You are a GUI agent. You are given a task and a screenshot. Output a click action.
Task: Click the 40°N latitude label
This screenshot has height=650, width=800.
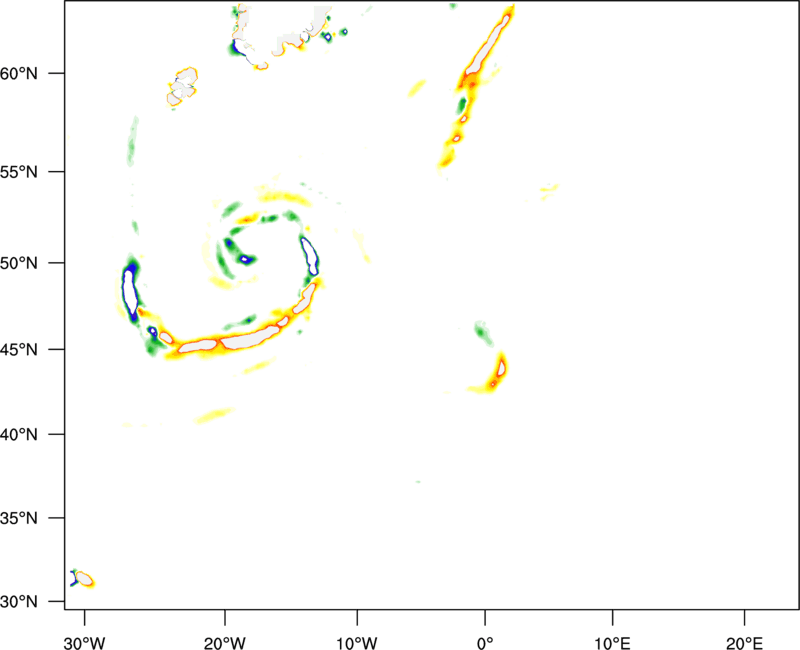19,435
